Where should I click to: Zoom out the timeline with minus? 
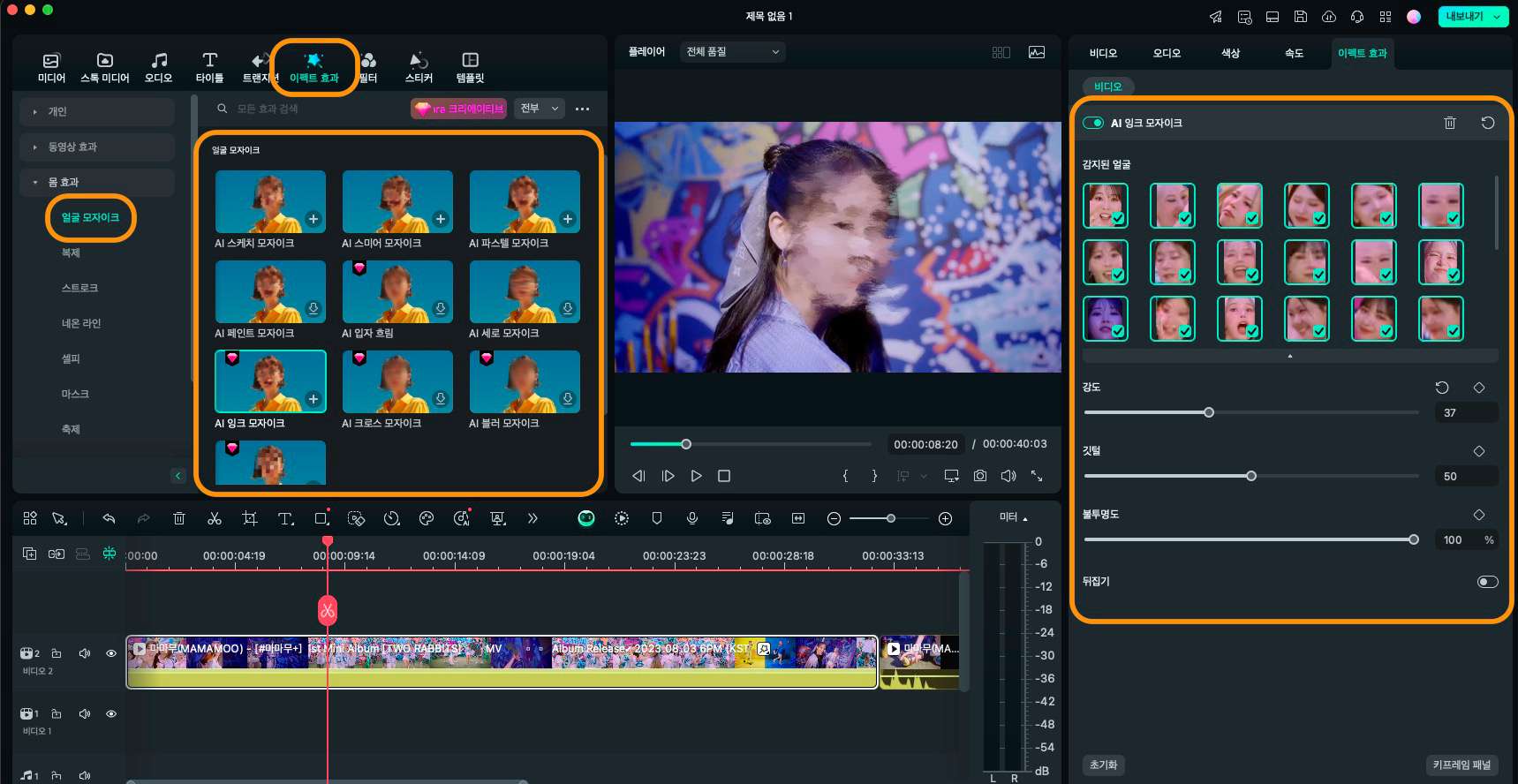(x=834, y=518)
